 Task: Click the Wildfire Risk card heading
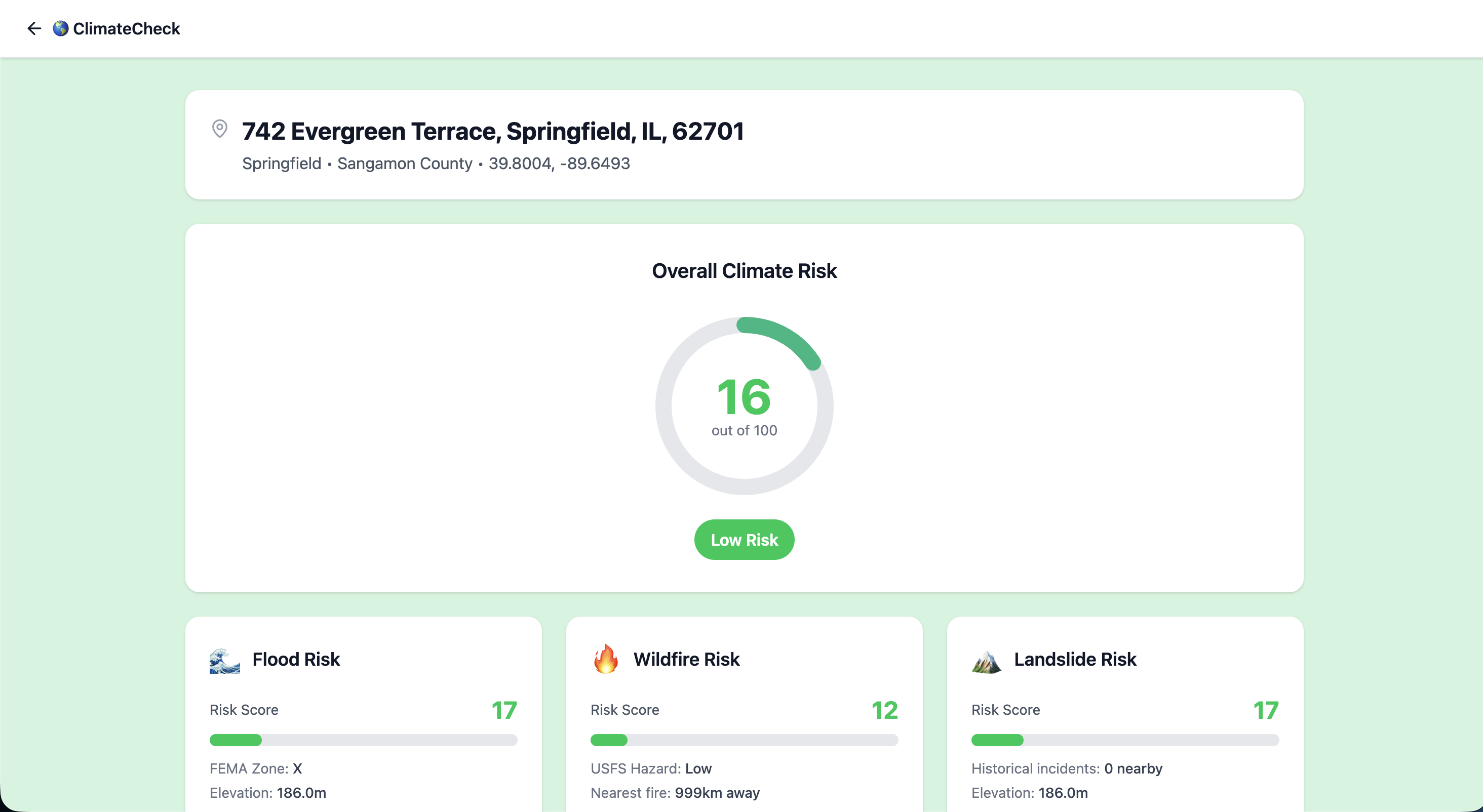[x=686, y=659]
